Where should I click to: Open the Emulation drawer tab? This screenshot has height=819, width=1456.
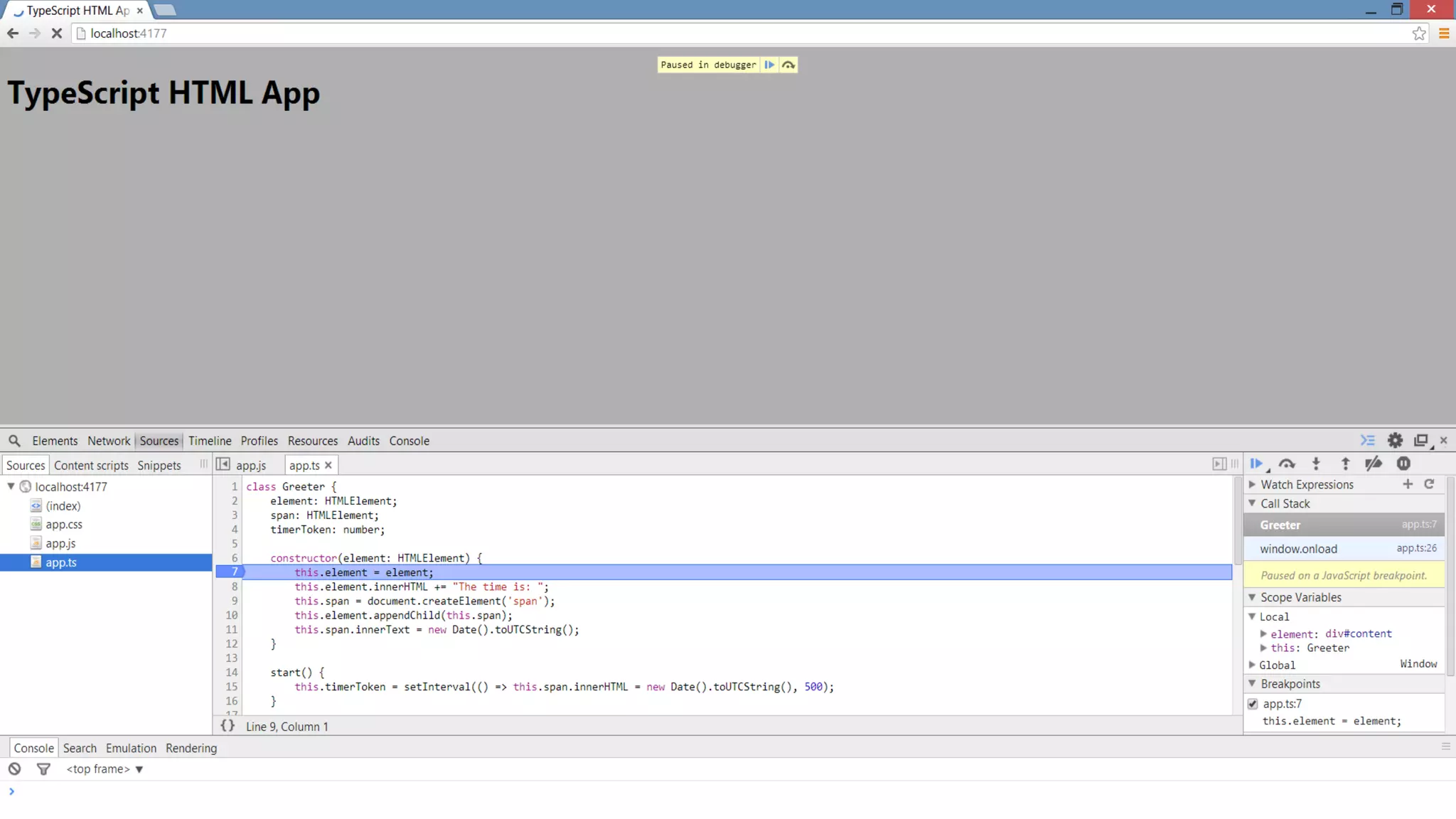(x=131, y=748)
